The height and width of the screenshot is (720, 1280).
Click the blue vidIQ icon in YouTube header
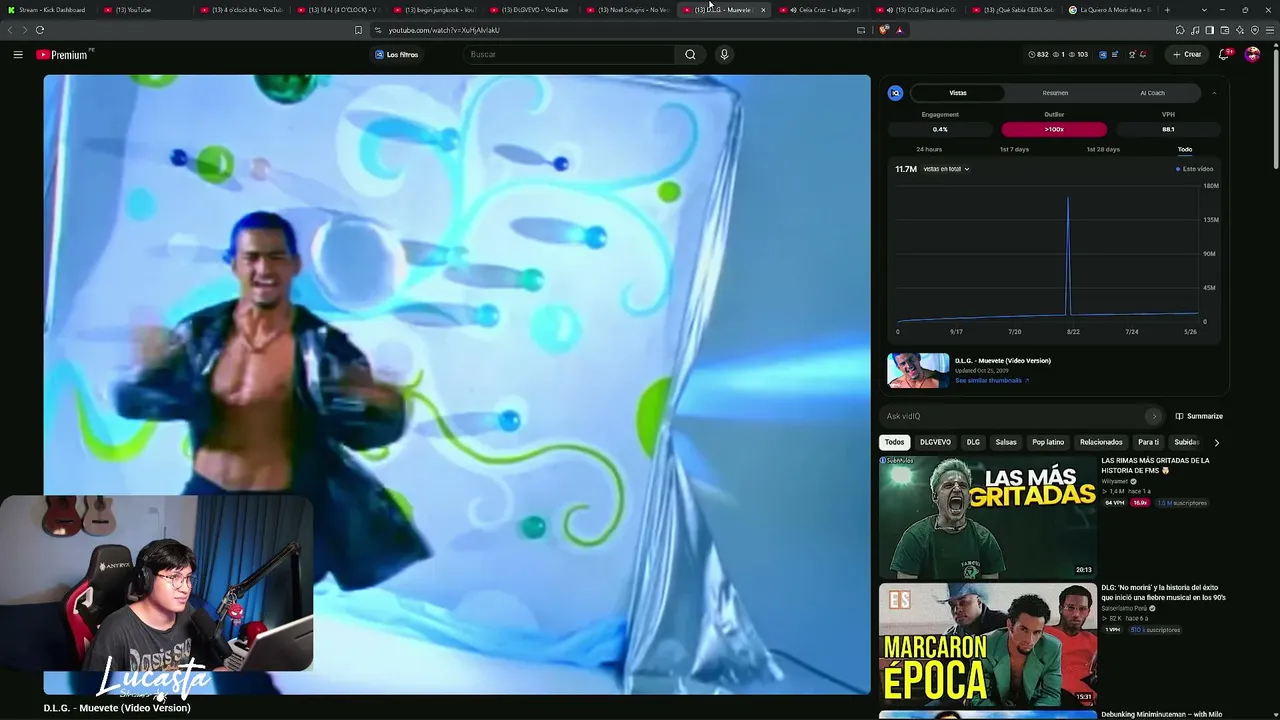[1103, 54]
